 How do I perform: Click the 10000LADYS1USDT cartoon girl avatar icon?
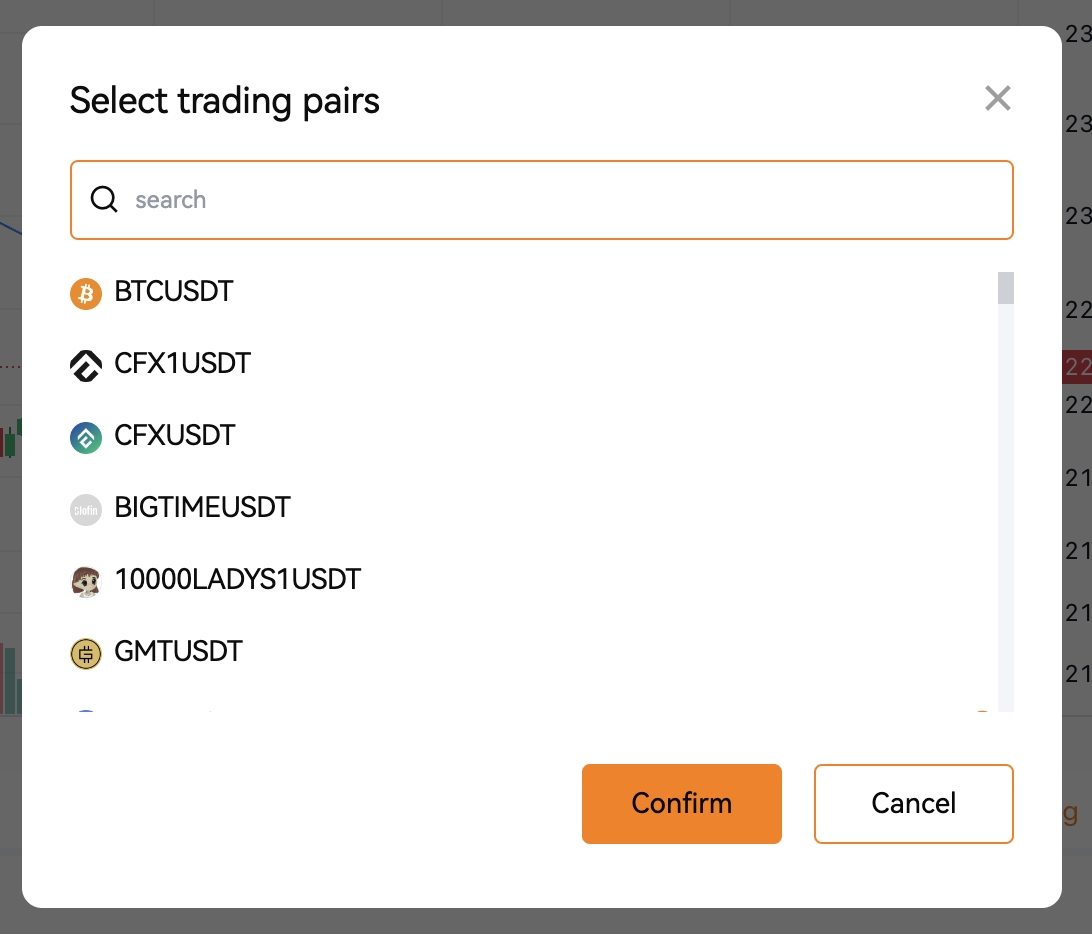coord(86,582)
